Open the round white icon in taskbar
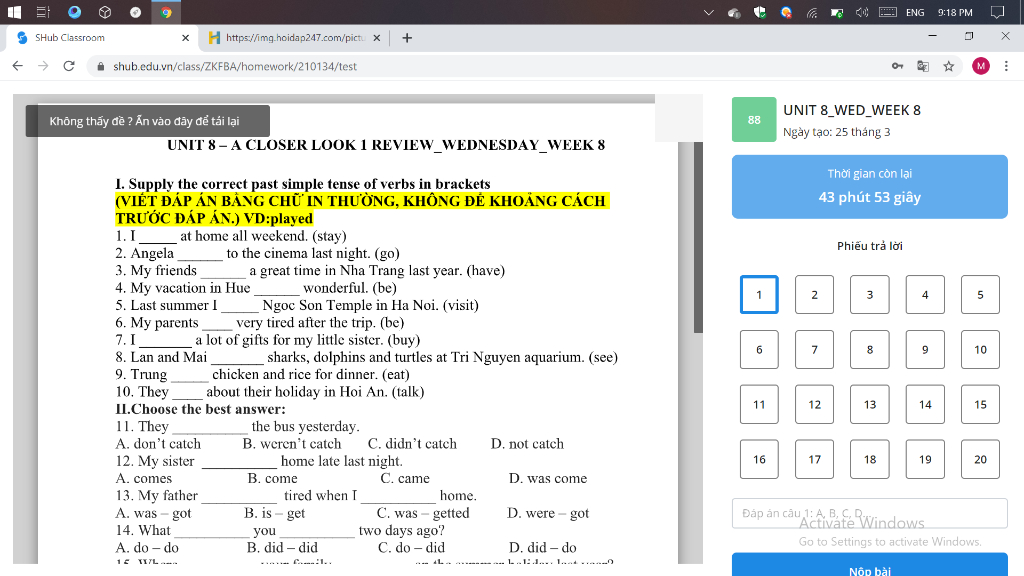Image resolution: width=1024 pixels, height=576 pixels. pos(135,12)
